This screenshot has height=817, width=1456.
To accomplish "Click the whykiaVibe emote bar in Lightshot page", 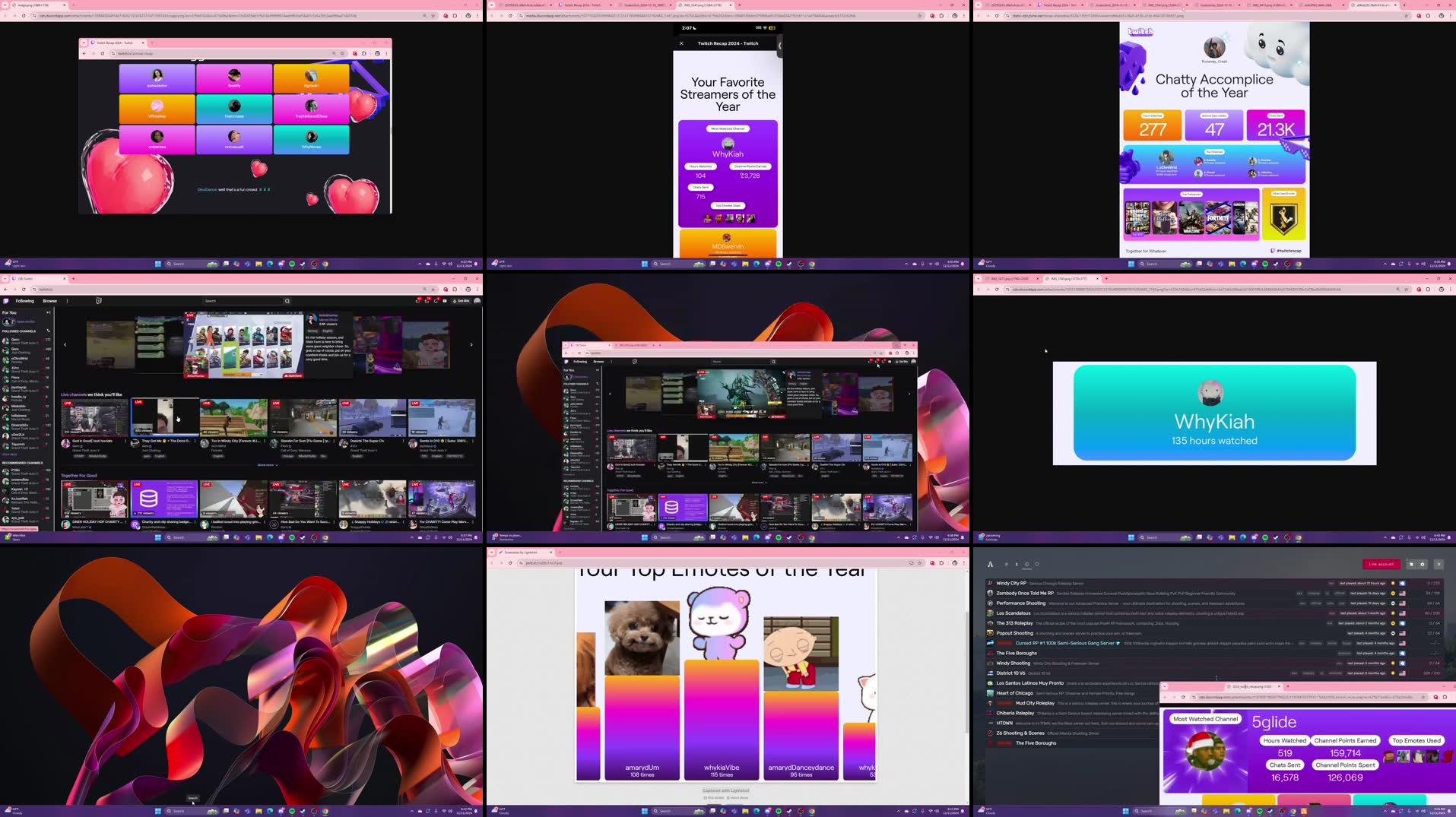I will (722, 720).
